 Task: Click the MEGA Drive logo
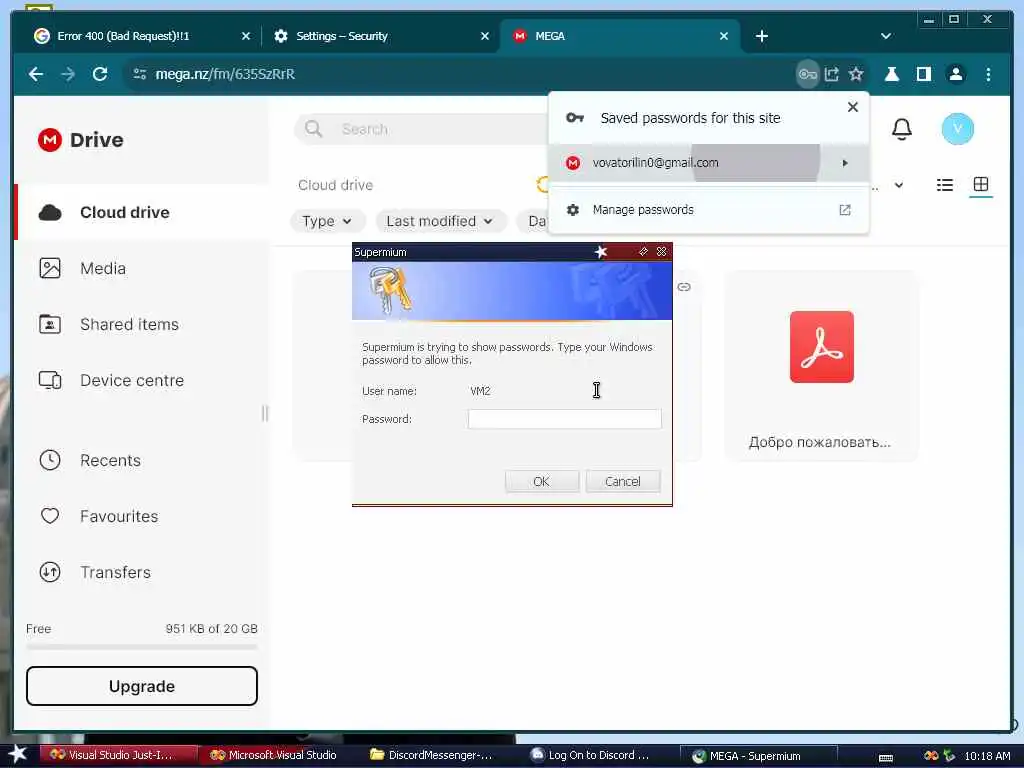(81, 140)
